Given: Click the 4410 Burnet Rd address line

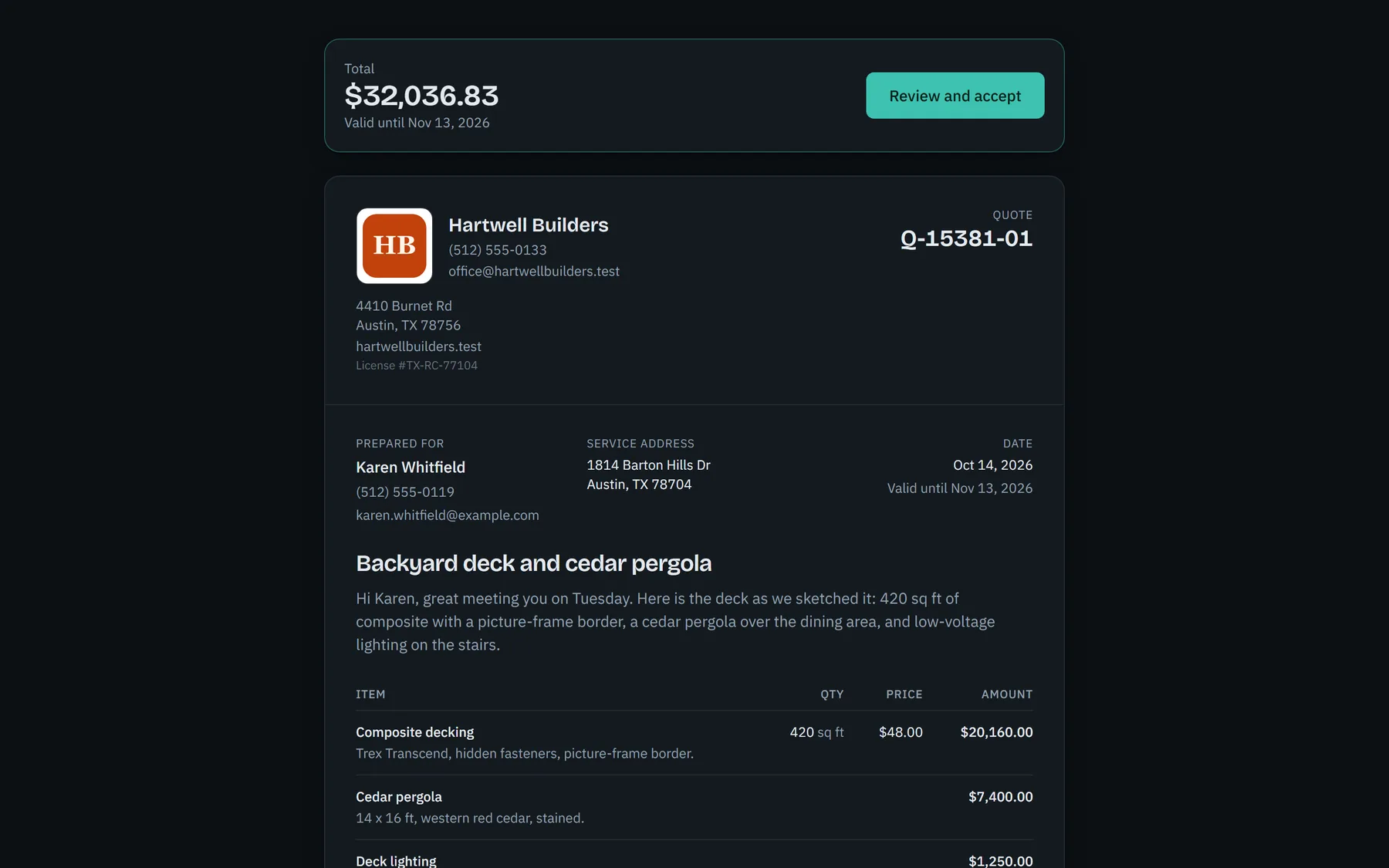Looking at the screenshot, I should click(404, 306).
